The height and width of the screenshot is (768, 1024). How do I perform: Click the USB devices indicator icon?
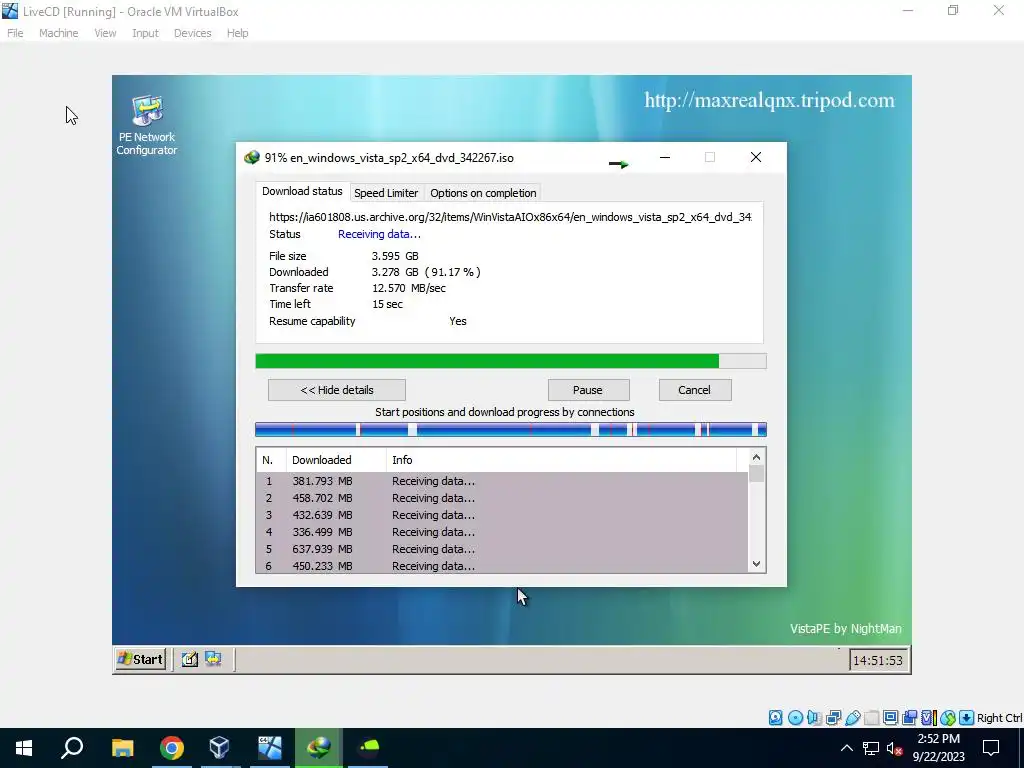pos(853,718)
